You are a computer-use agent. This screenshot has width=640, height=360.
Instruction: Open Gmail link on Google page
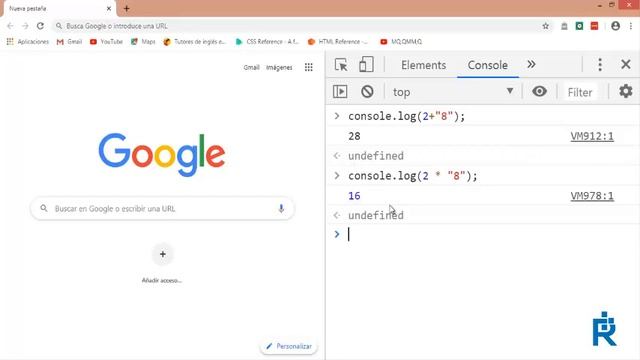[251, 67]
